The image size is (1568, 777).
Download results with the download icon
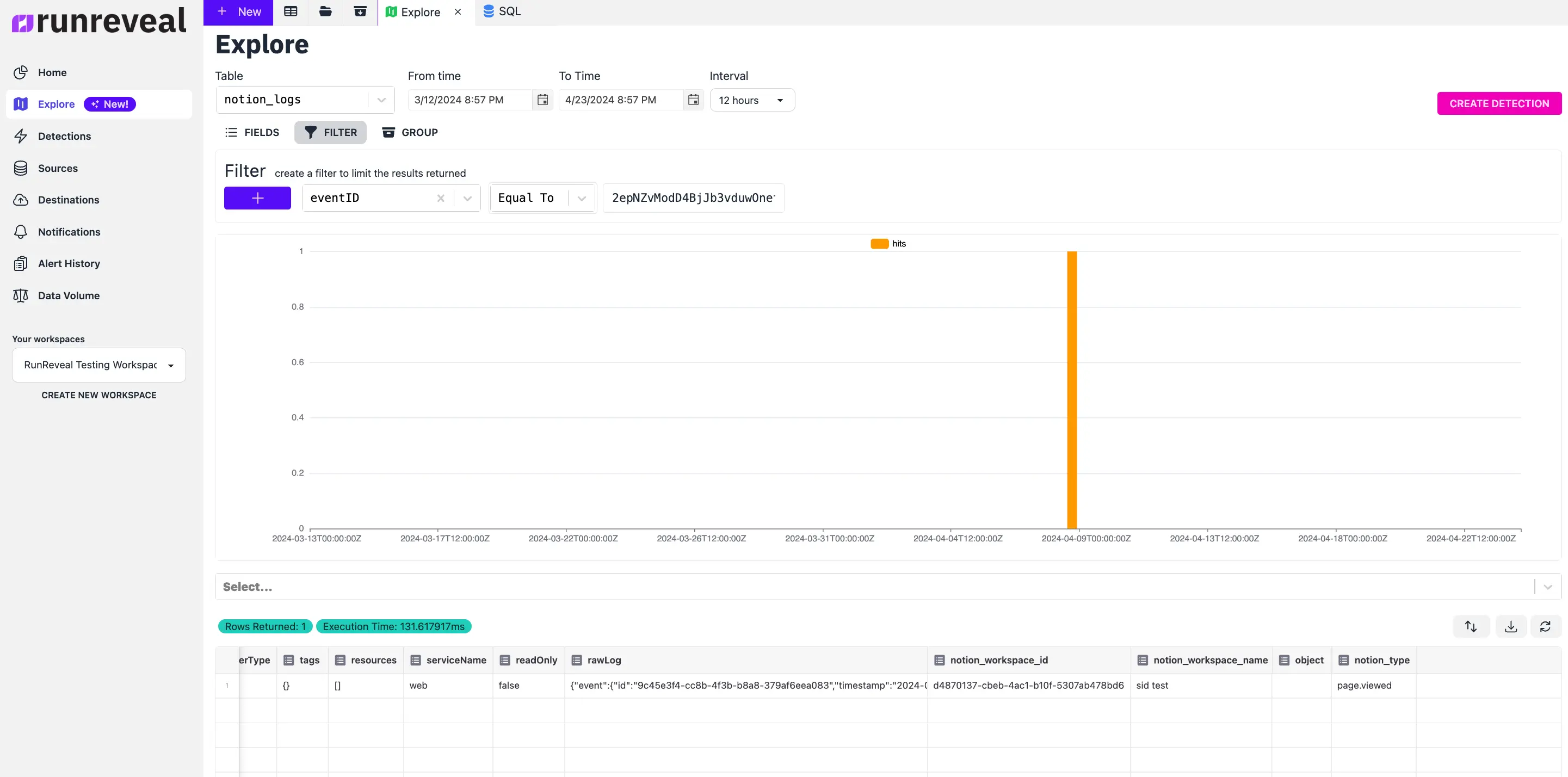[x=1511, y=627]
